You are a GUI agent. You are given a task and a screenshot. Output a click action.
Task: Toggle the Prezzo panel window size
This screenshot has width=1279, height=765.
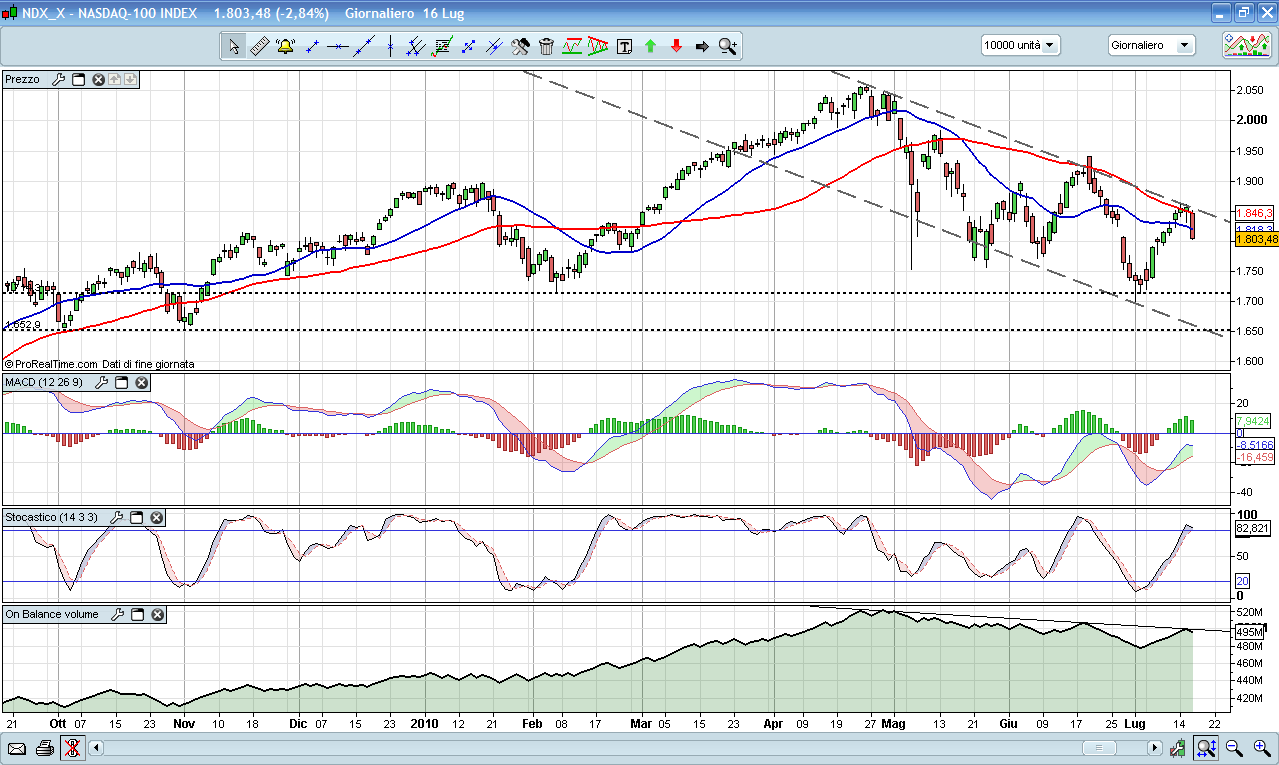(79, 80)
